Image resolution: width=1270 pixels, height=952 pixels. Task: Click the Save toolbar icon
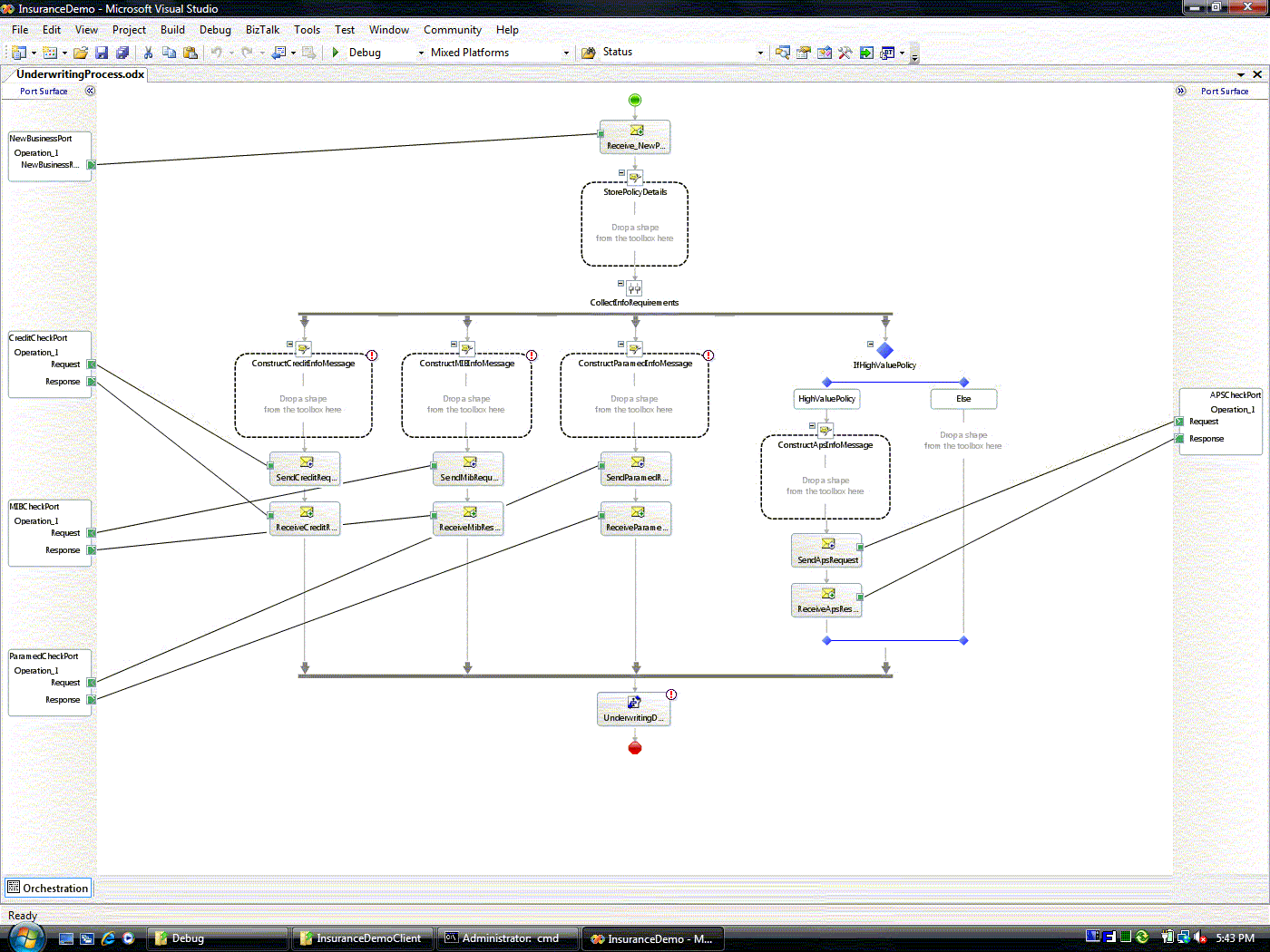click(102, 53)
